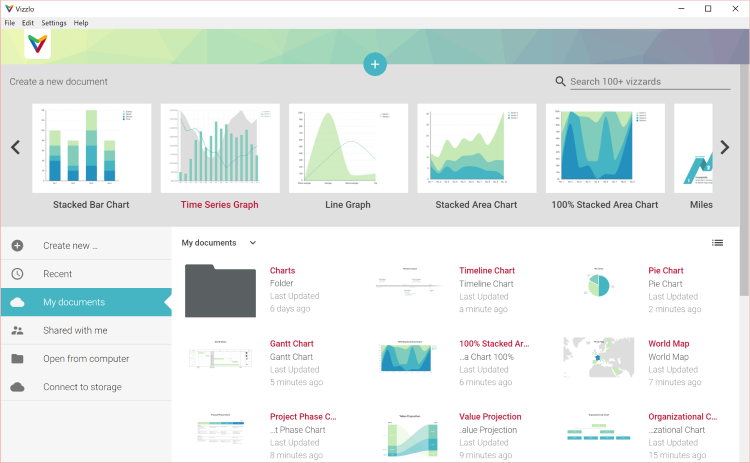
Task: Click the Organizational Chart document thumbnail
Action: click(x=599, y=427)
